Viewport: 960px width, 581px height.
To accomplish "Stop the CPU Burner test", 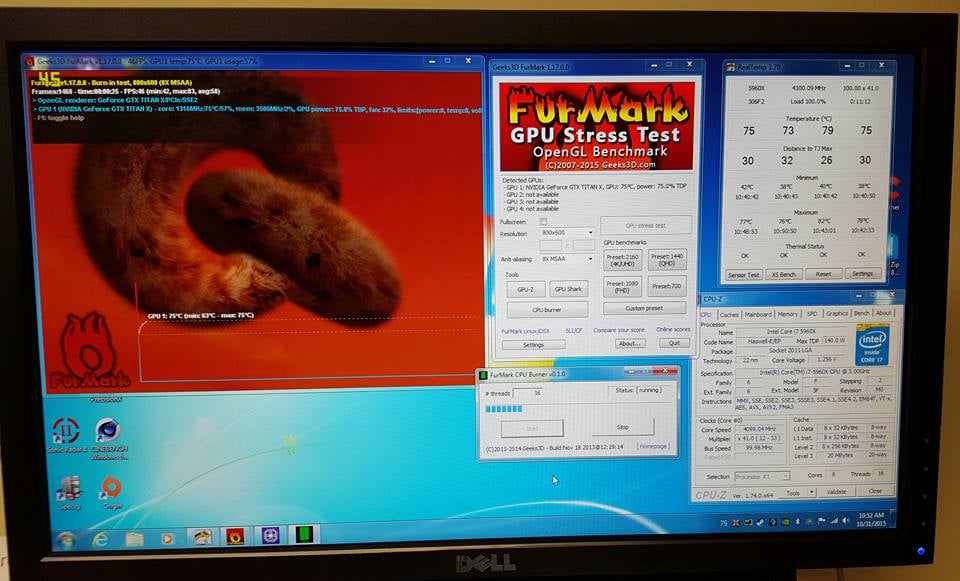I will click(623, 427).
